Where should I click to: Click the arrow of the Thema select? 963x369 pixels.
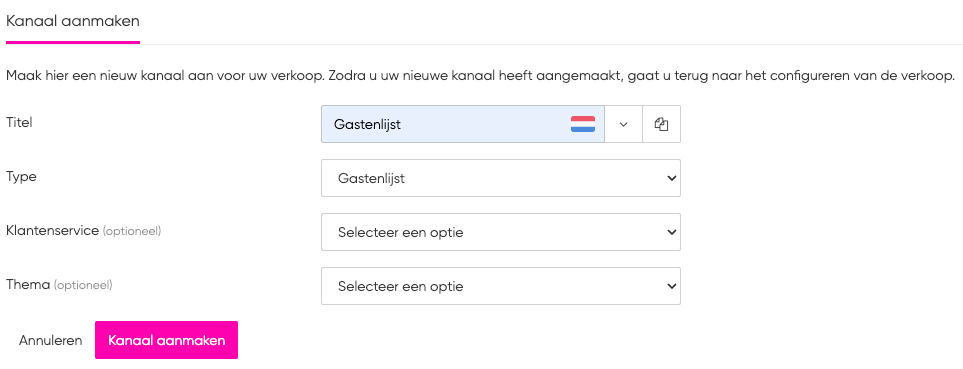(x=671, y=287)
